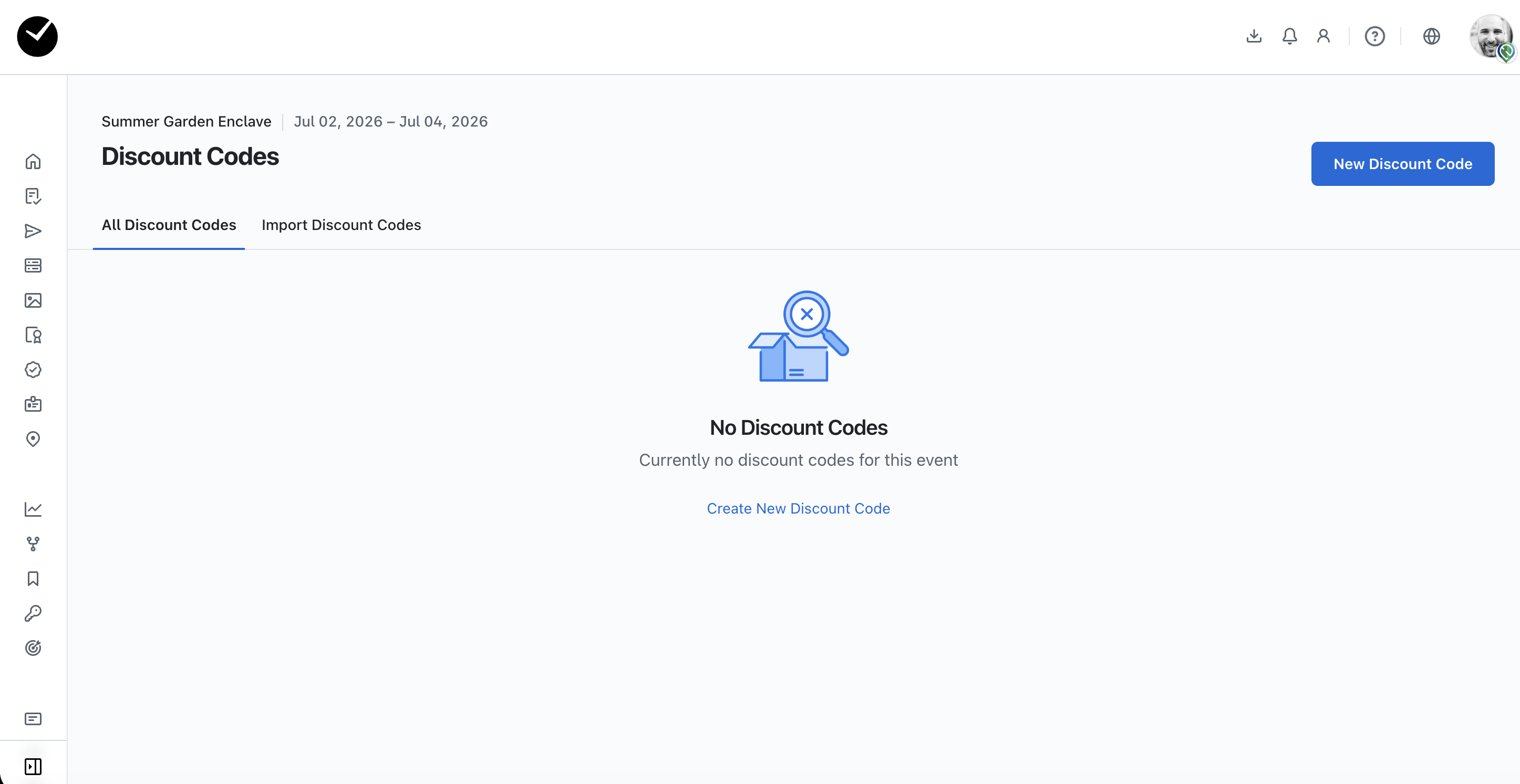
Task: Click the notification bell icon
Action: [1289, 37]
